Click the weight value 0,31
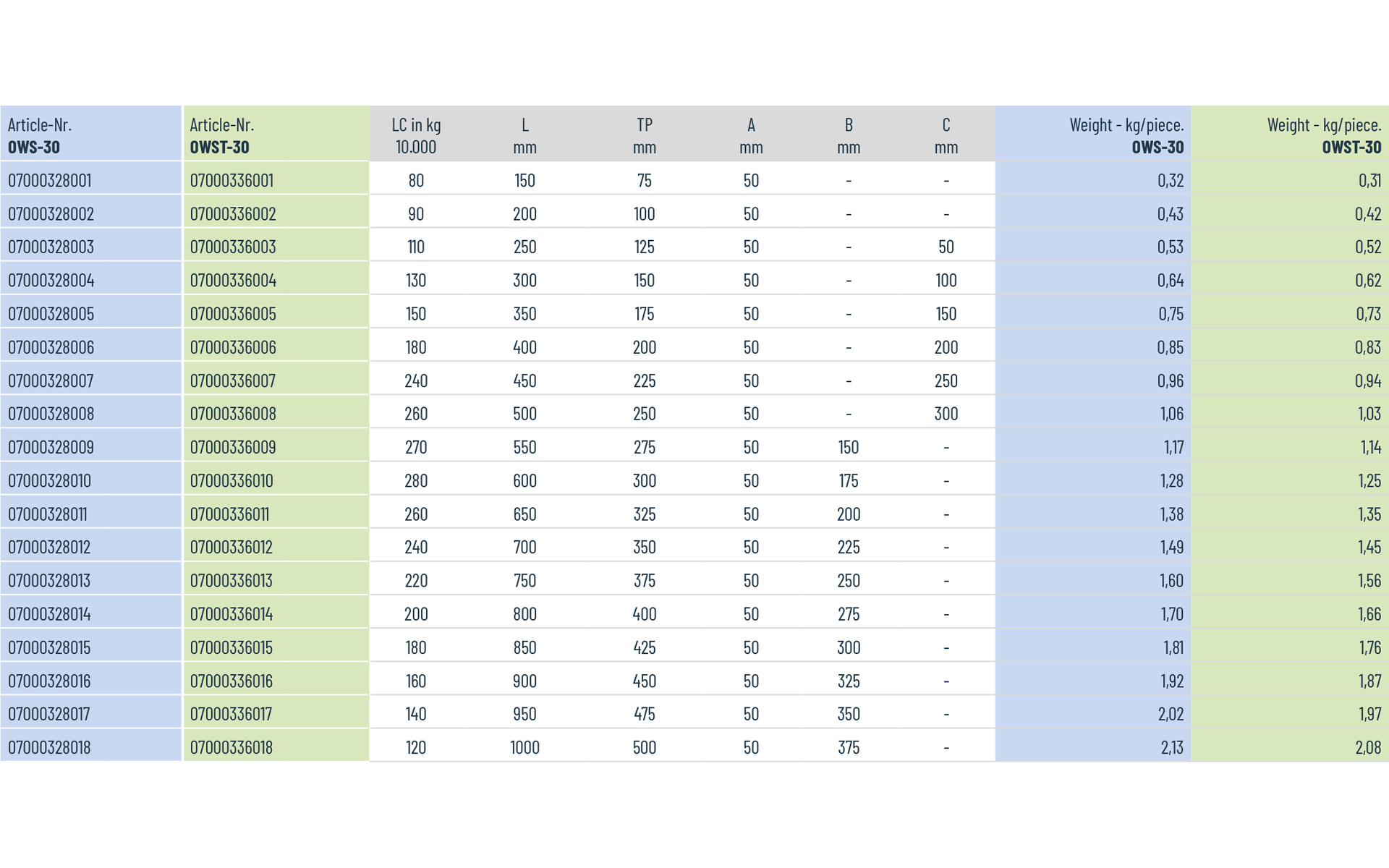 (1369, 180)
